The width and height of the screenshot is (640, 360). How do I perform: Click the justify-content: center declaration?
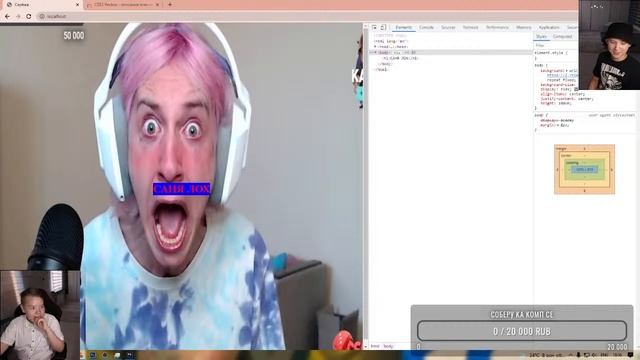(567, 98)
